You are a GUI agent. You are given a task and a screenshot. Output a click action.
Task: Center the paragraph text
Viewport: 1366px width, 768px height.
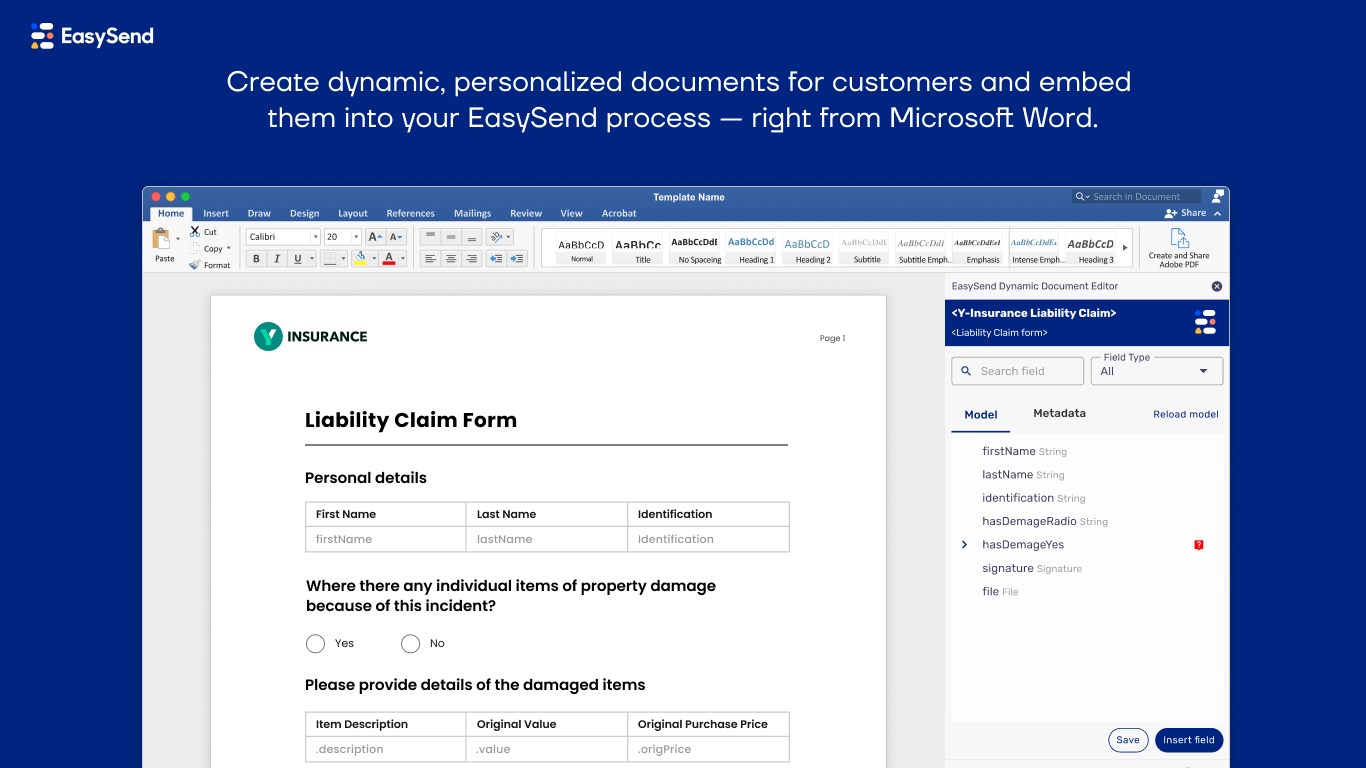click(451, 259)
